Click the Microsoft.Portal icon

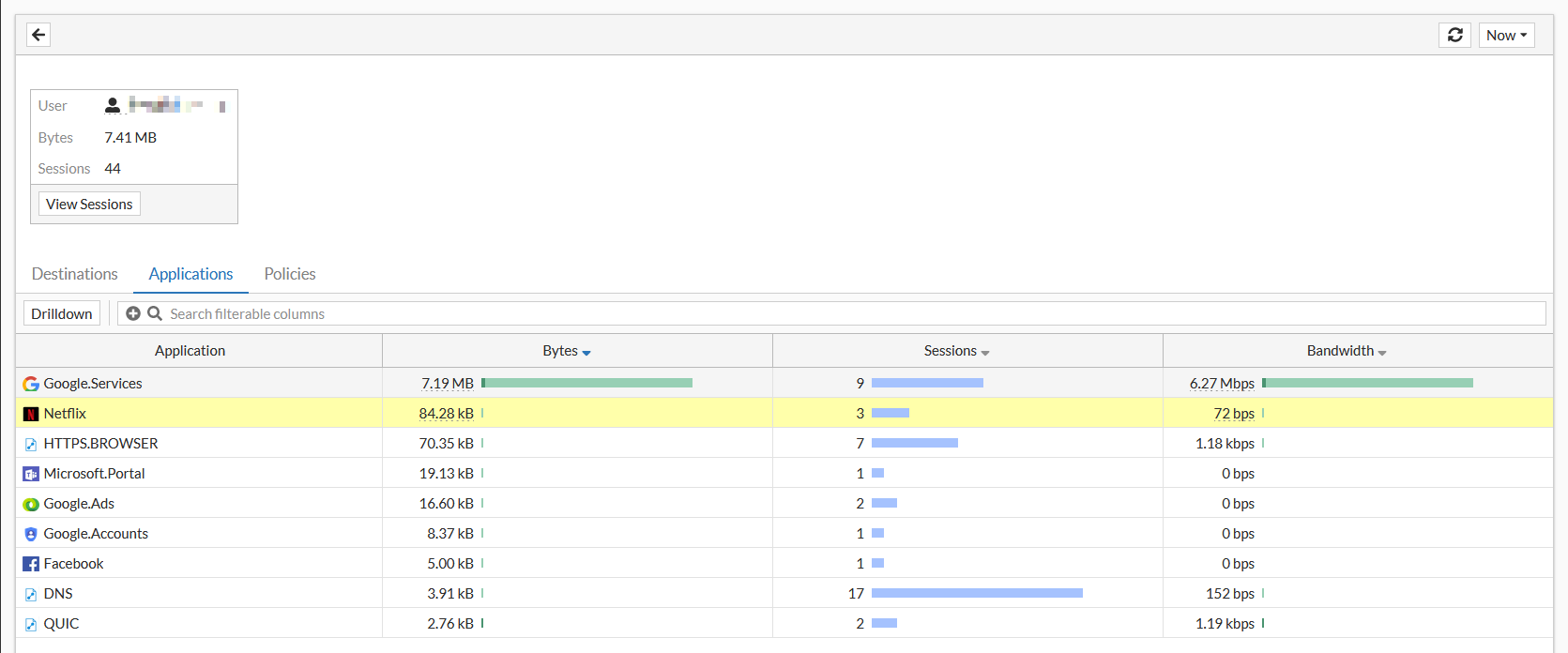pyautogui.click(x=31, y=474)
